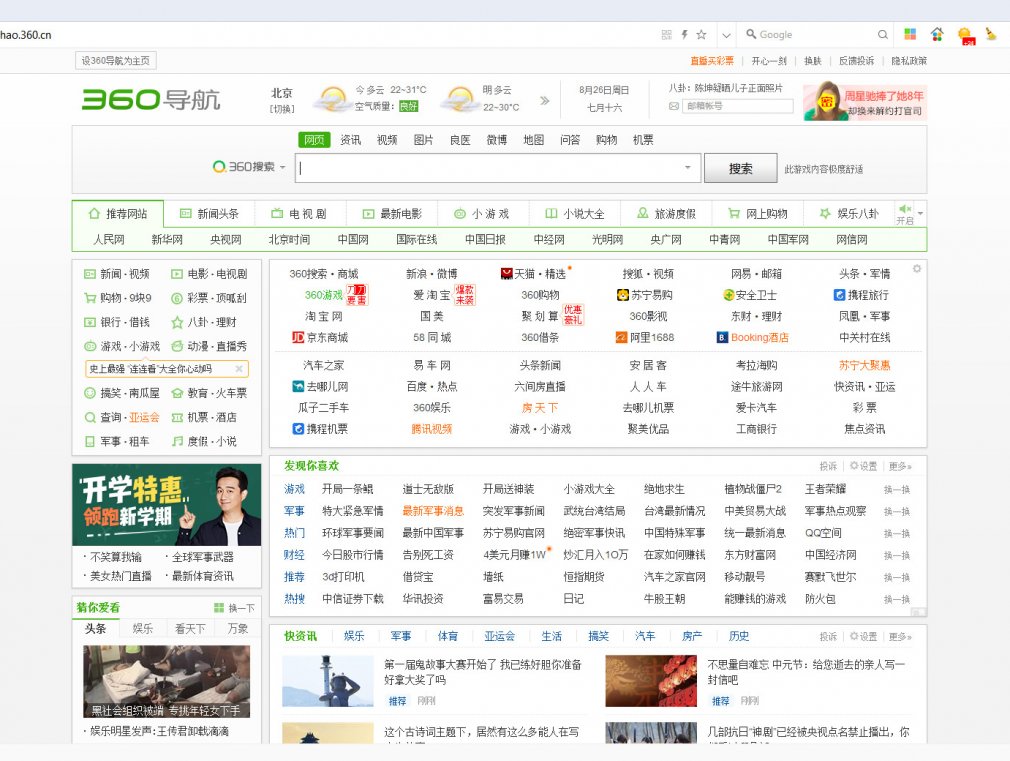This screenshot has height=761, width=1010.
Task: Focus the main 360 search input field
Action: pos(497,168)
